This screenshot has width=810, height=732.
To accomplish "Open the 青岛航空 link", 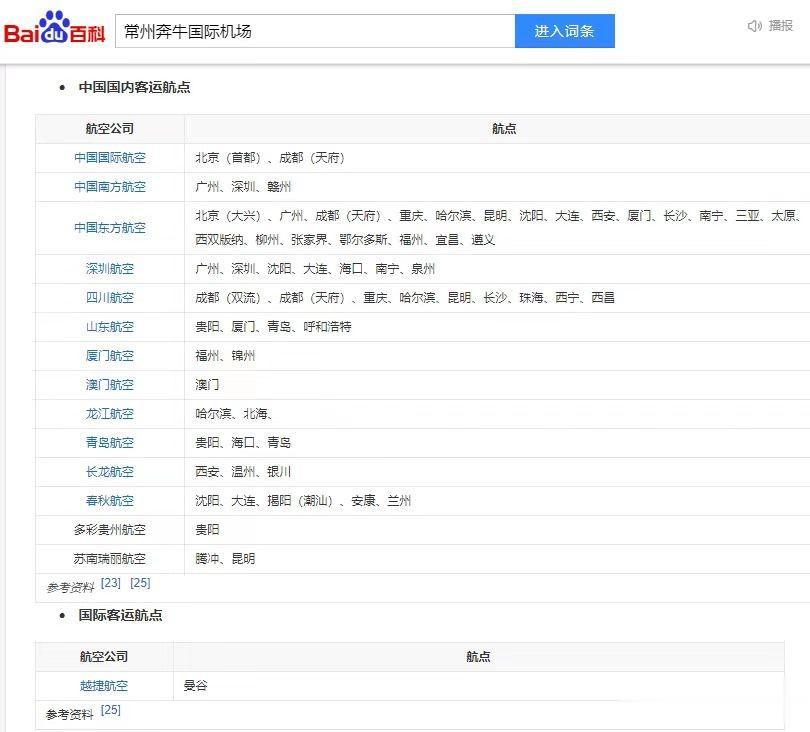I will tap(110, 443).
